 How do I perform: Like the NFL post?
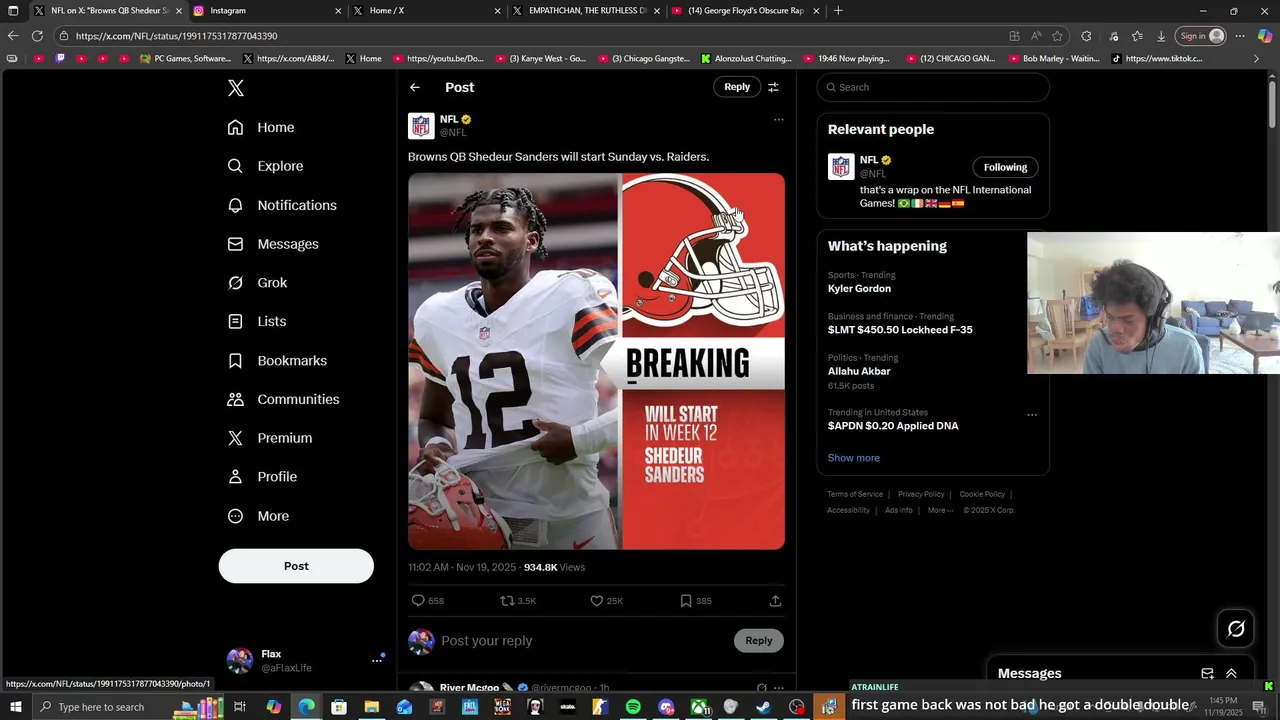click(606, 601)
